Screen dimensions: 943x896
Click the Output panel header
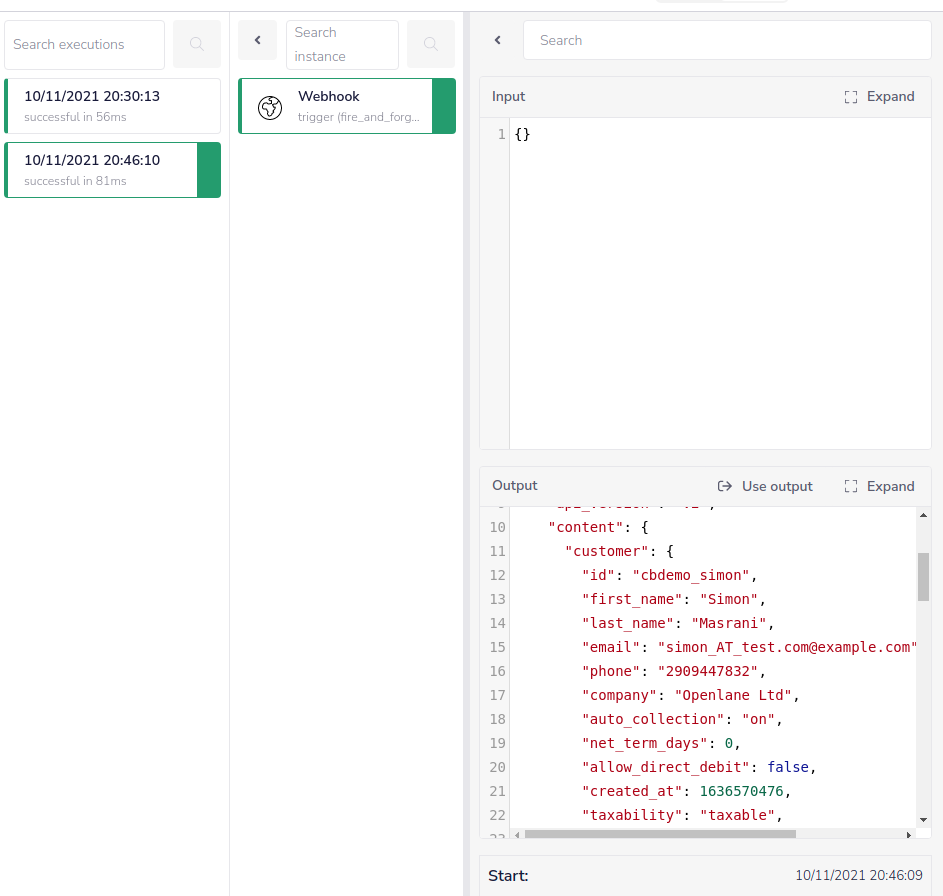[x=514, y=486]
